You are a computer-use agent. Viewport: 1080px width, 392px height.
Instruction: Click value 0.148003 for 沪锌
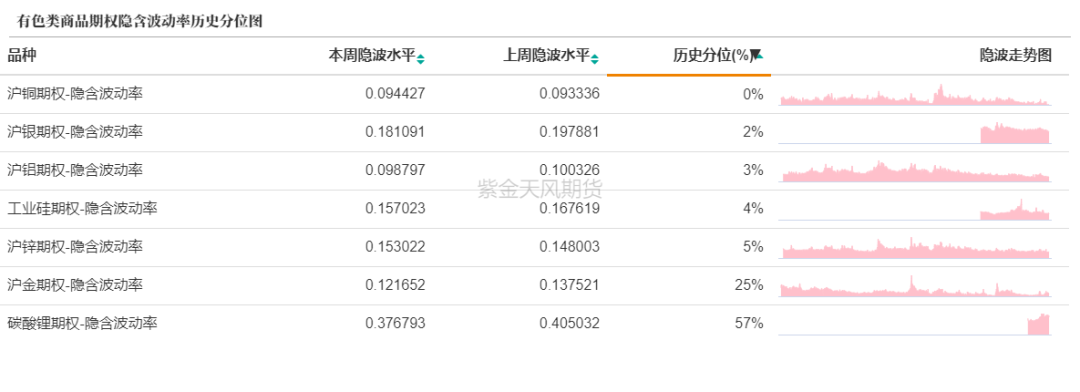(570, 247)
